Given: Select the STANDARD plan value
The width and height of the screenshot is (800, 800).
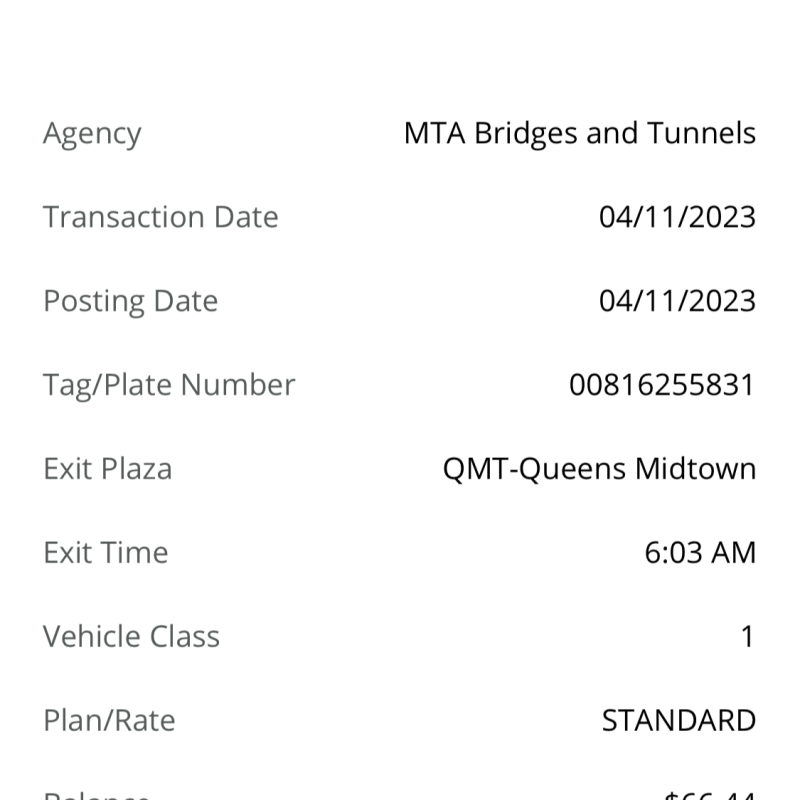Looking at the screenshot, I should tap(679, 720).
